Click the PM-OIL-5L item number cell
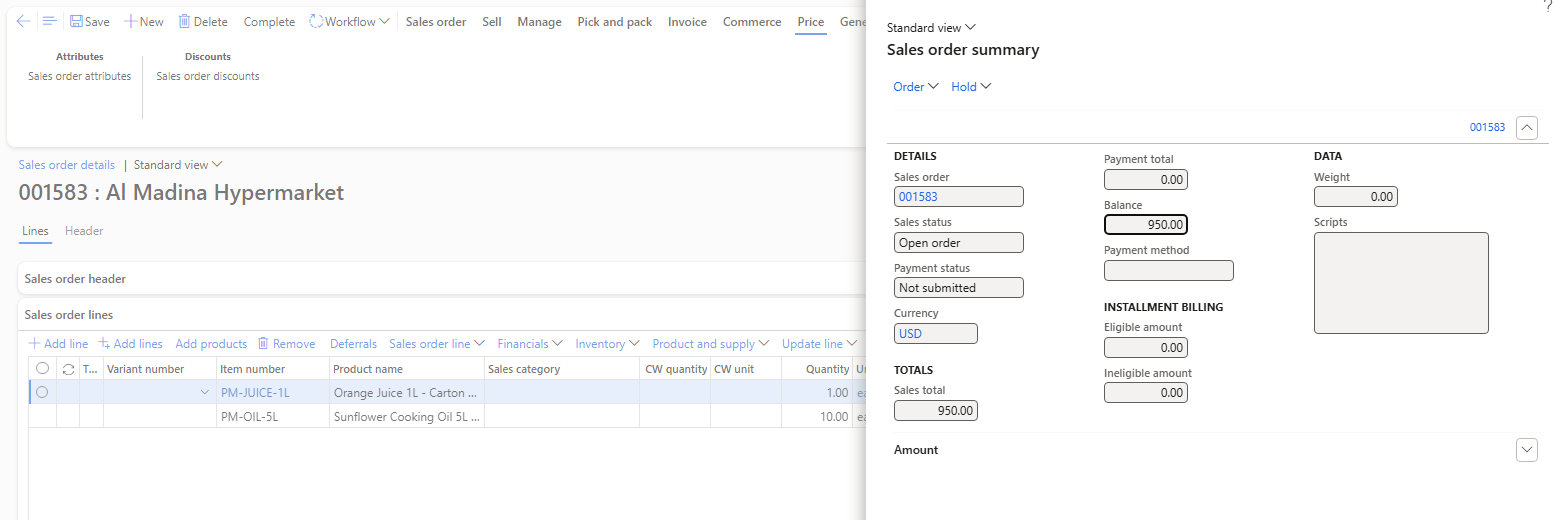 point(273,417)
